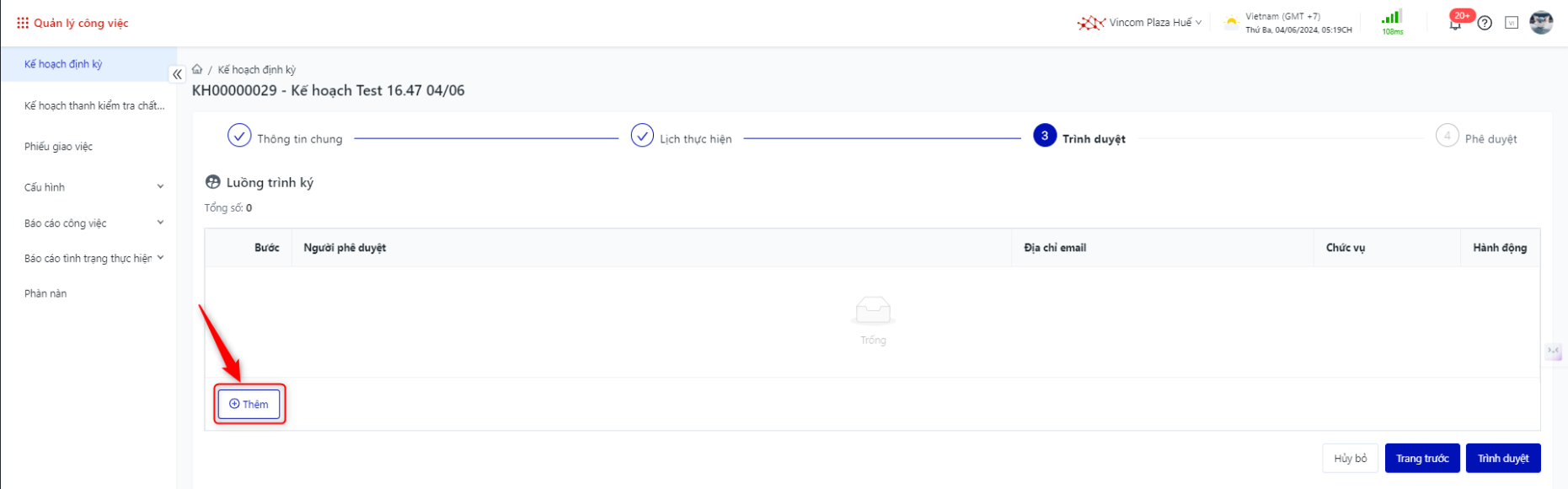The width and height of the screenshot is (1568, 489).
Task: Select Phản nàn from the sidebar
Action: pyautogui.click(x=45, y=293)
